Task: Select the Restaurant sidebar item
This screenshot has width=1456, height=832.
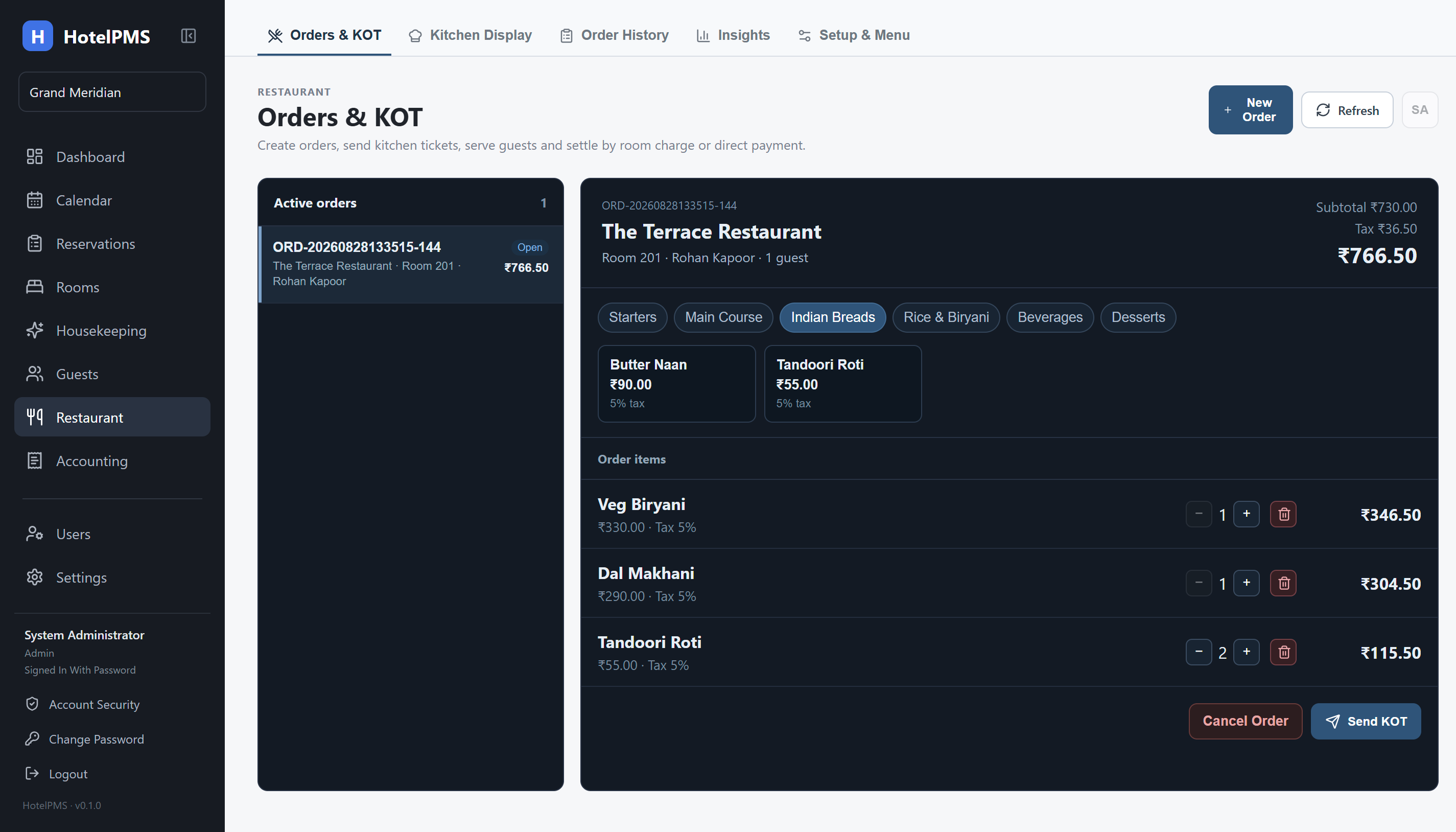Action: point(112,417)
